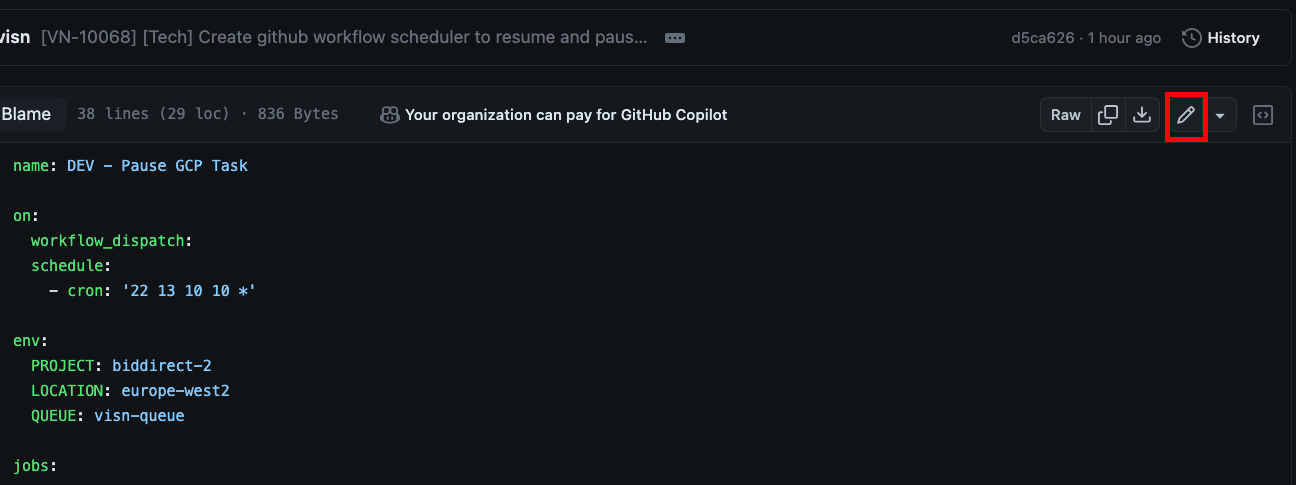Open commit d5ca626 link
Viewport: 1296px width, 485px height.
pos(1043,38)
